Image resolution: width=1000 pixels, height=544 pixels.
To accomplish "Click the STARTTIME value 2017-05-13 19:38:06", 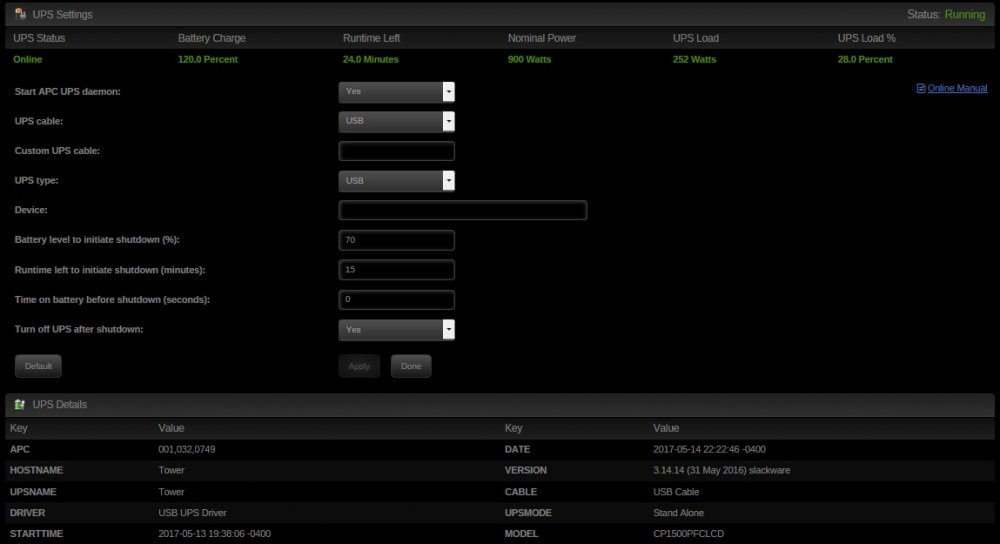I will (214, 533).
